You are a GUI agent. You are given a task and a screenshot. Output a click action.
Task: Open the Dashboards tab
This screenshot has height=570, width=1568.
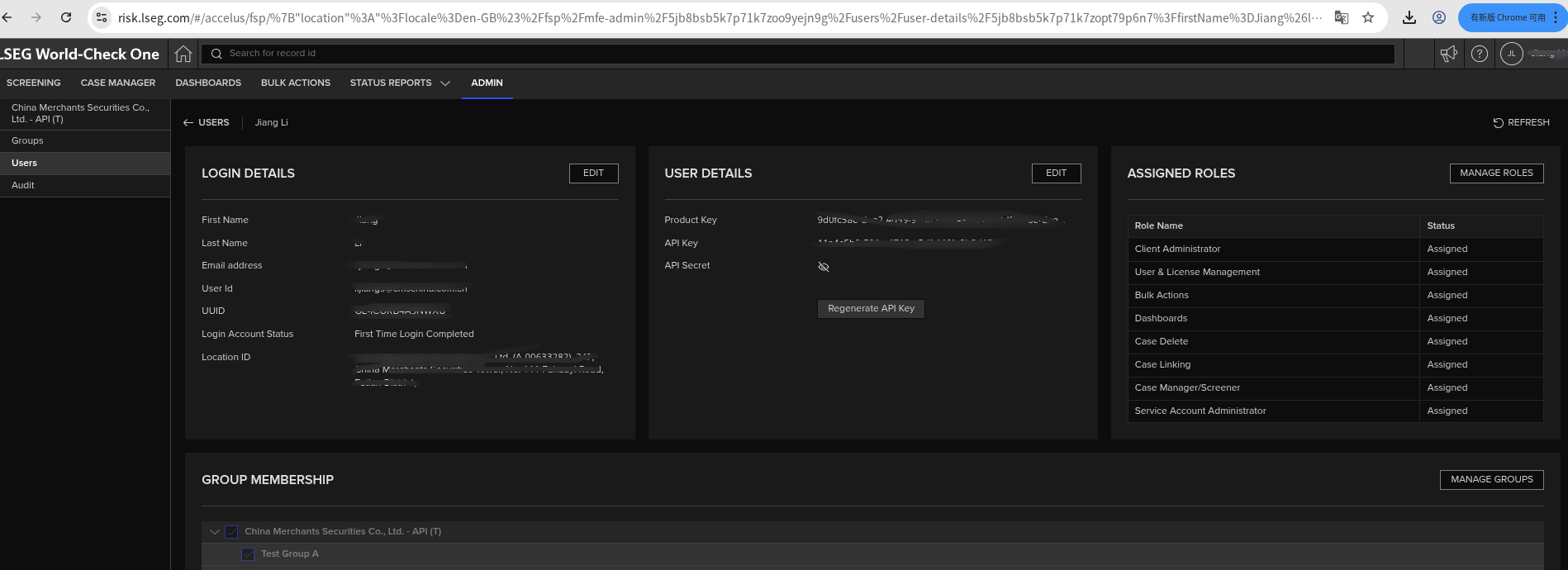[x=208, y=83]
